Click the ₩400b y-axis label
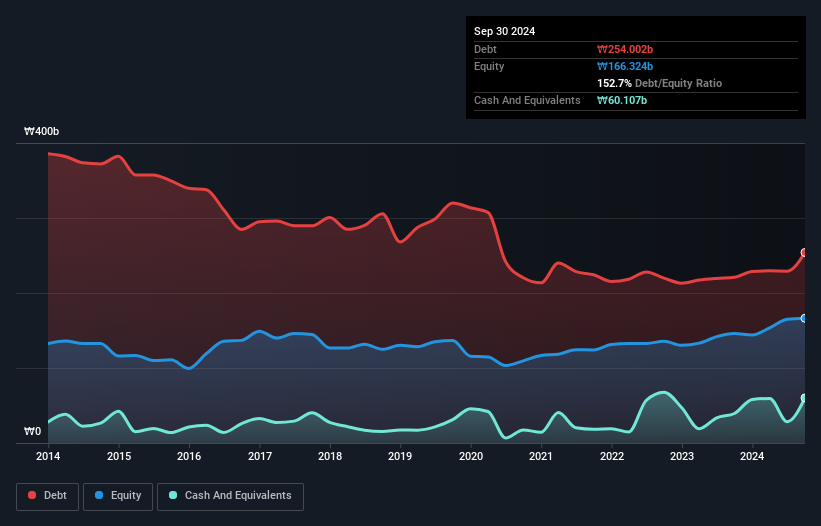The width and height of the screenshot is (821, 526). [41, 131]
